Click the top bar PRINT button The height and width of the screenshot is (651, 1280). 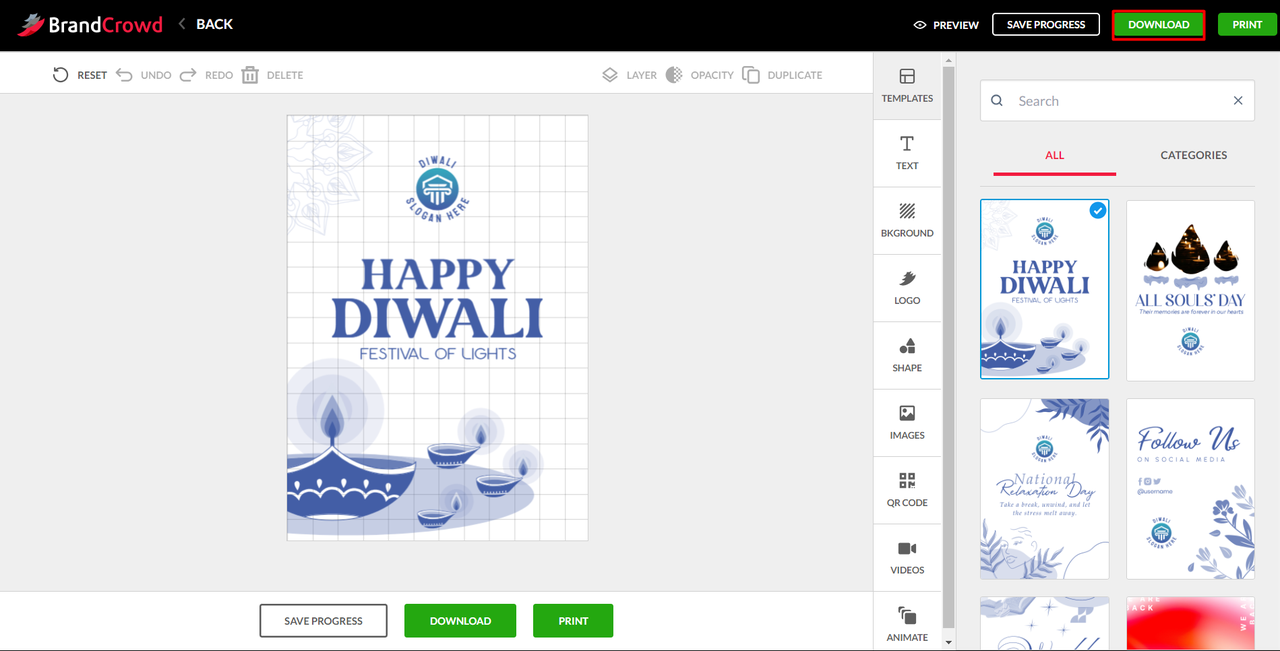coord(1247,25)
